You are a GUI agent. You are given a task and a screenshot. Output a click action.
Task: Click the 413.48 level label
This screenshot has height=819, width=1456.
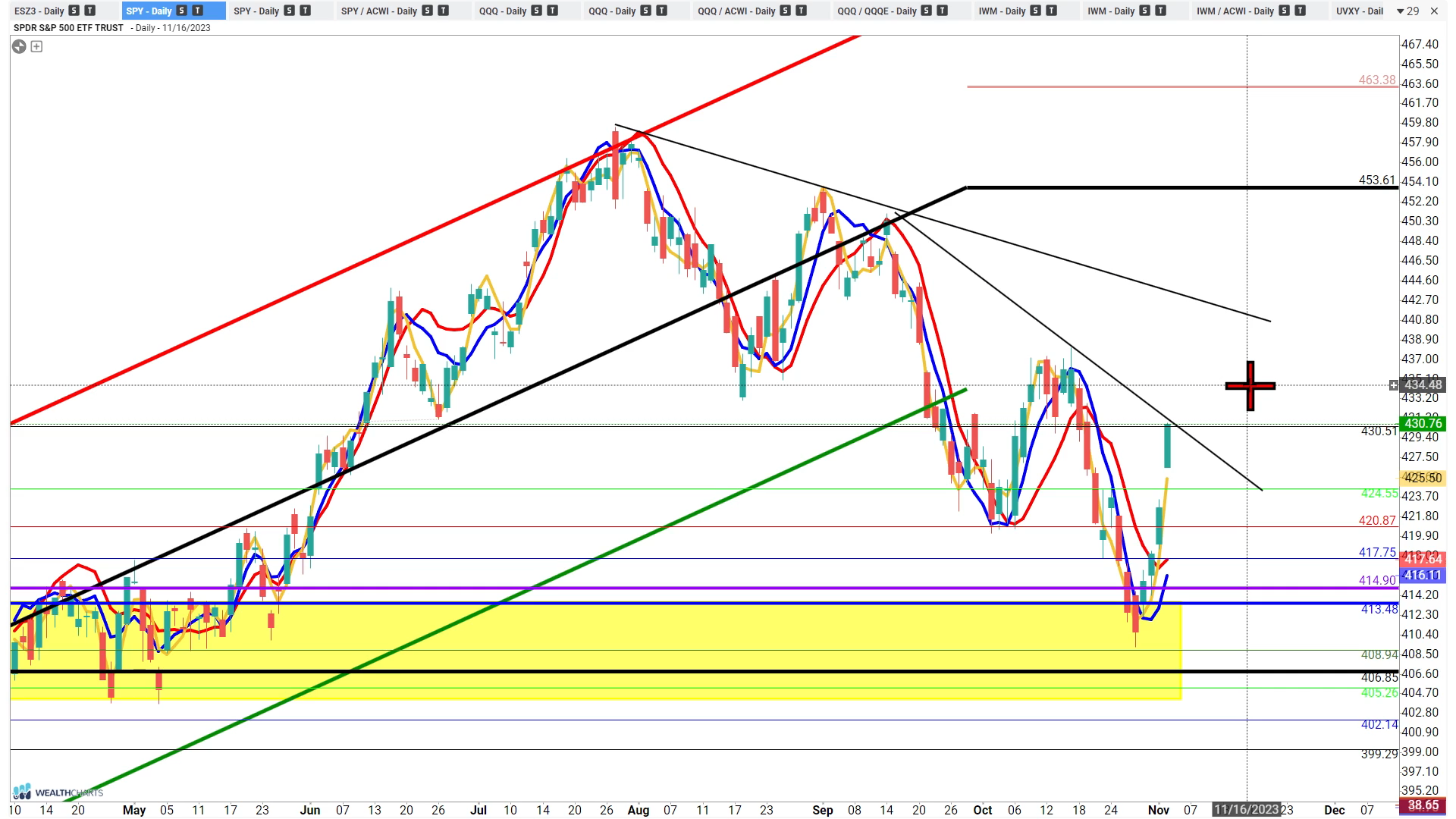(1379, 609)
